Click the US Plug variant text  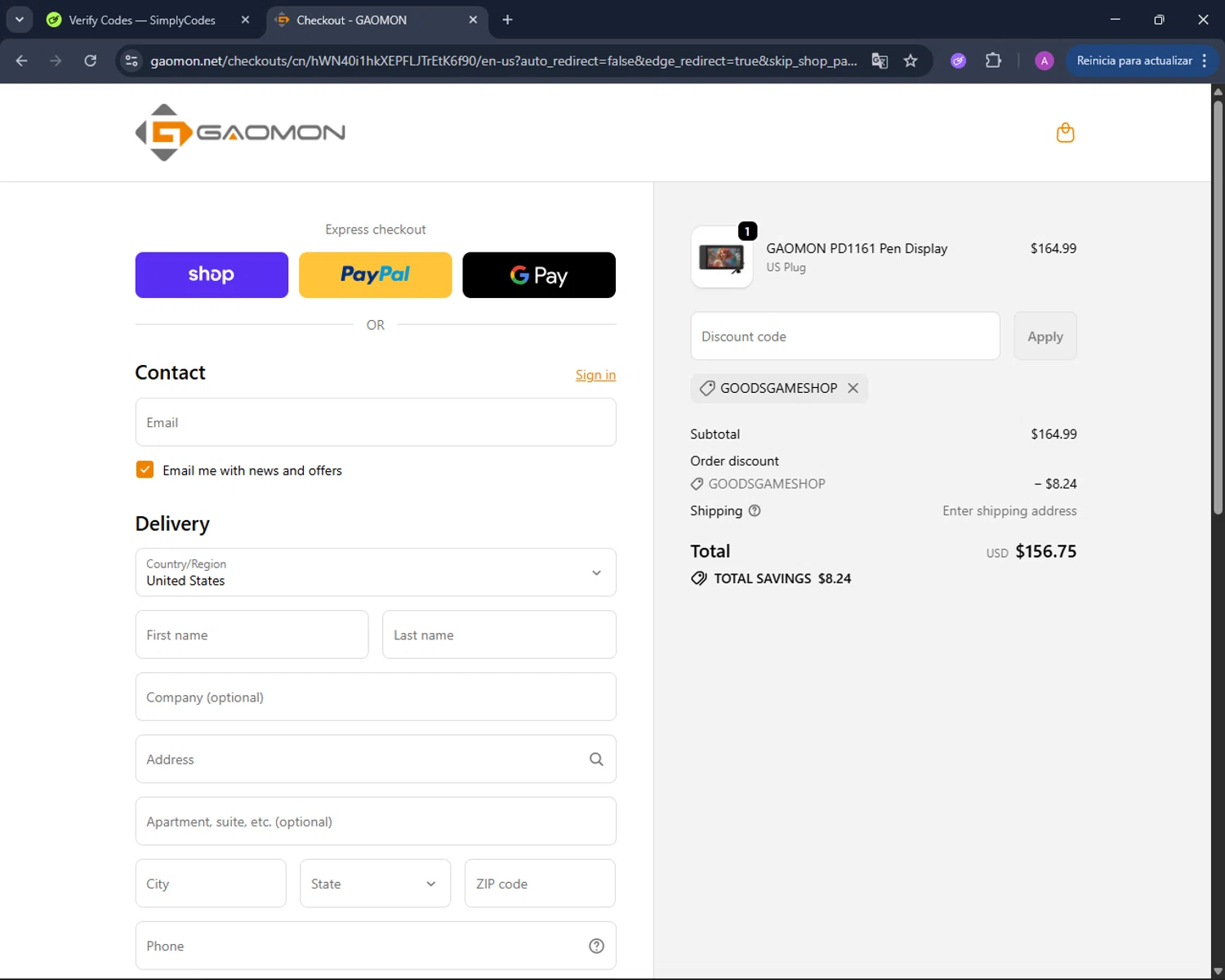[786, 267]
